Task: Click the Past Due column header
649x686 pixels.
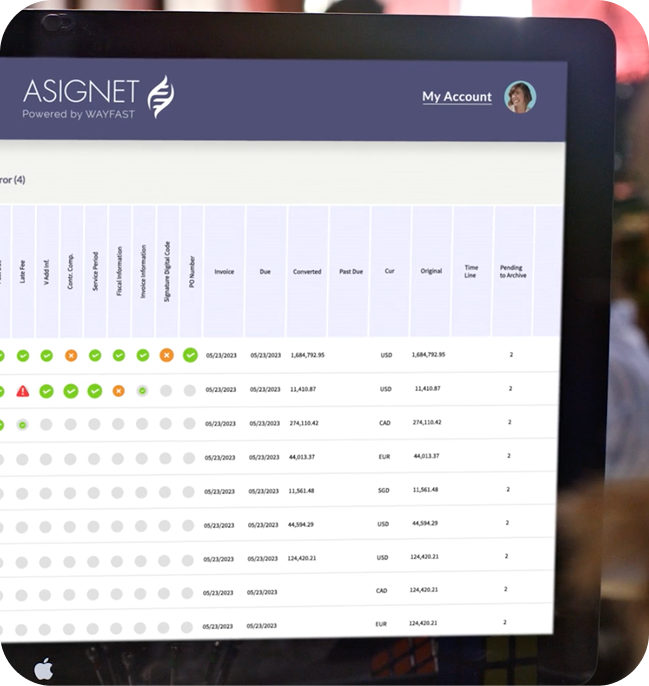Action: coord(349,272)
